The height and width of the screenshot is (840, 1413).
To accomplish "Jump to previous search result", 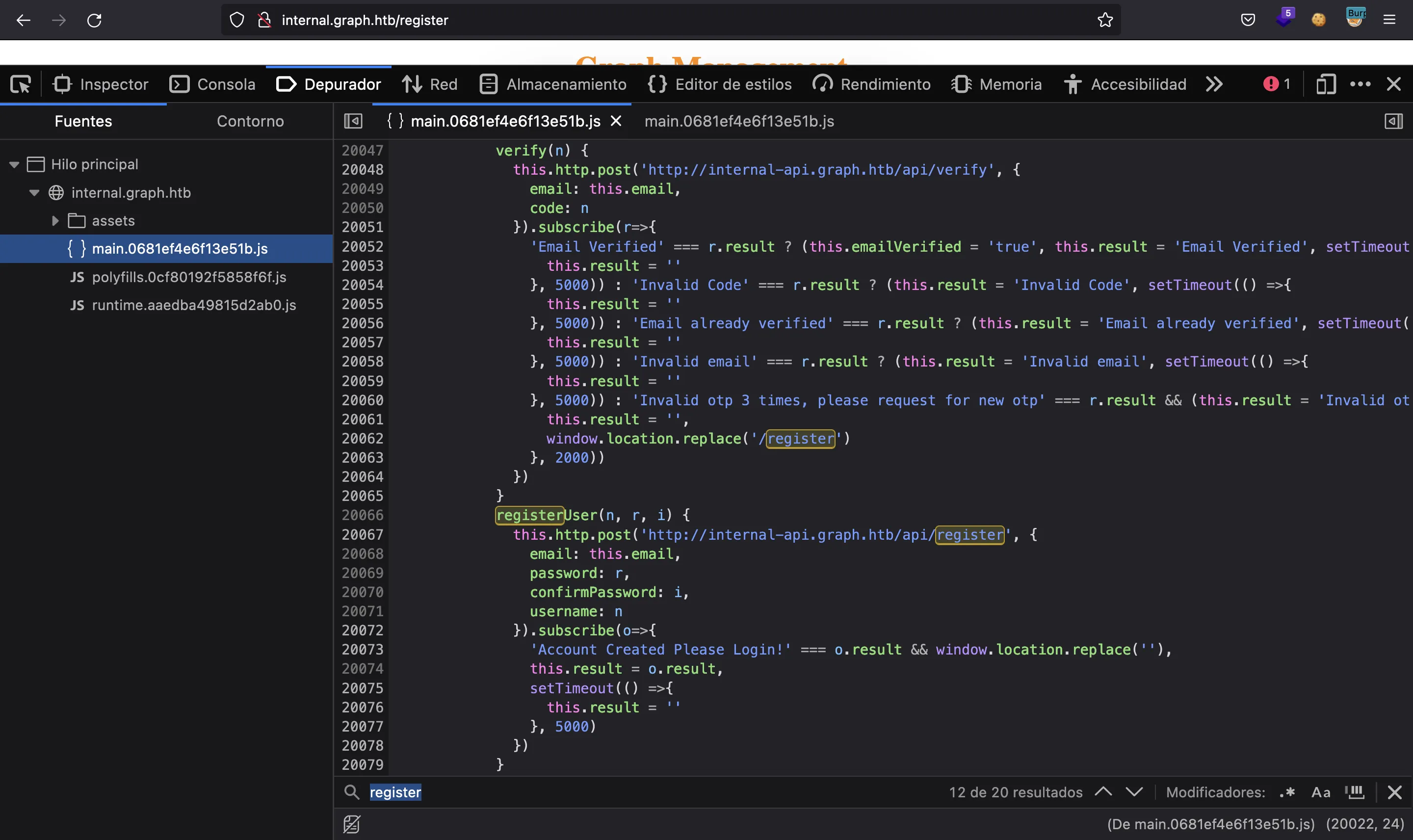I will pos(1103,792).
